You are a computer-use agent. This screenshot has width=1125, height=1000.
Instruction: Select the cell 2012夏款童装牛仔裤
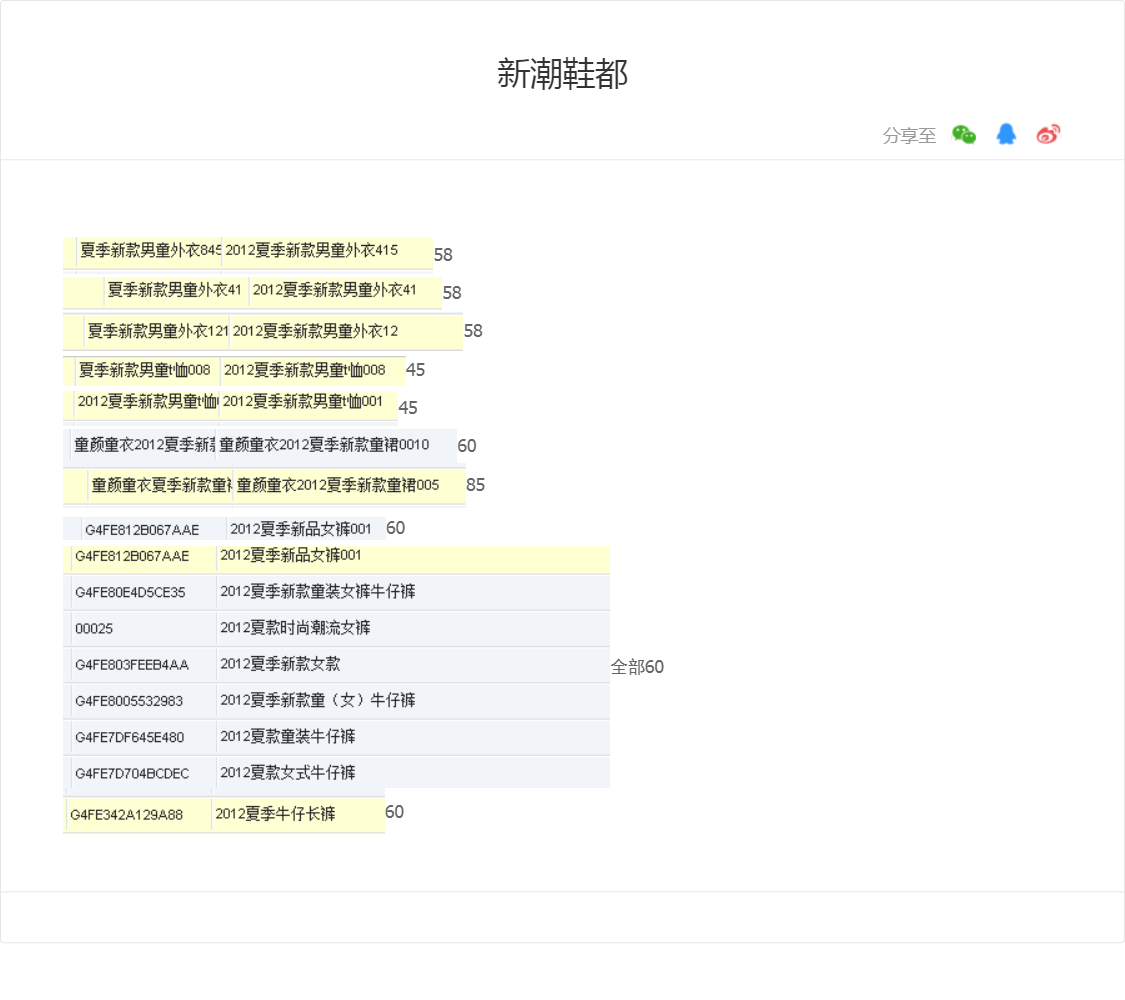[288, 737]
